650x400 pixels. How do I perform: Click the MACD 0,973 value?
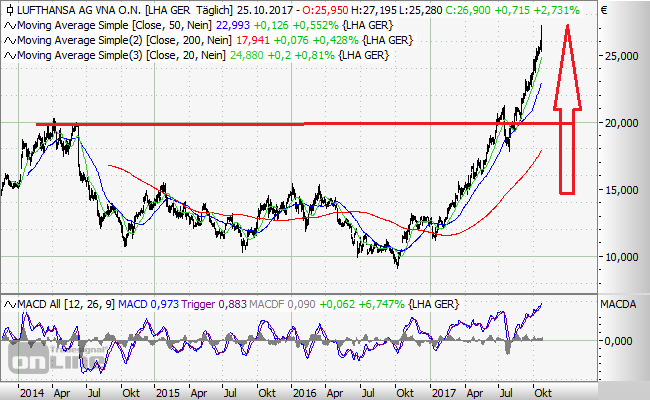click(148, 304)
